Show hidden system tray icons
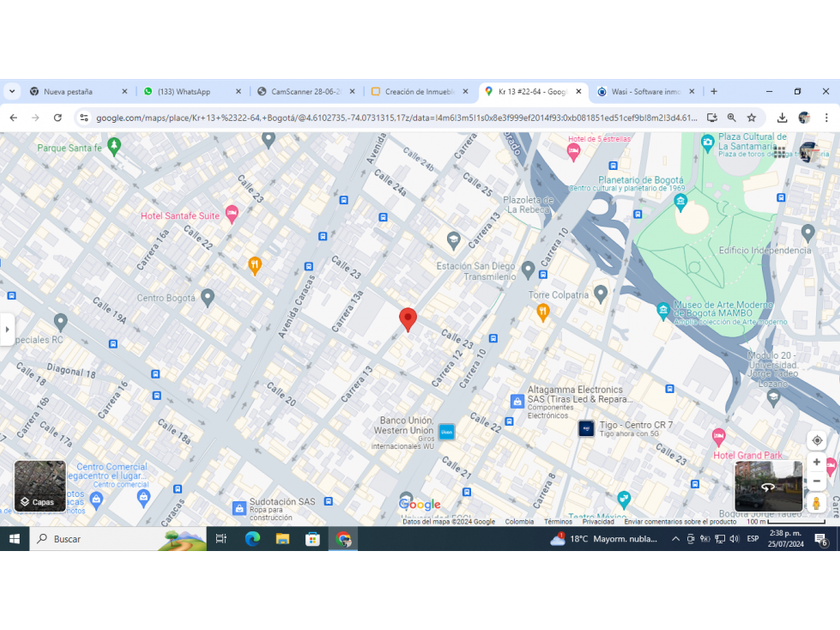 coord(676,539)
